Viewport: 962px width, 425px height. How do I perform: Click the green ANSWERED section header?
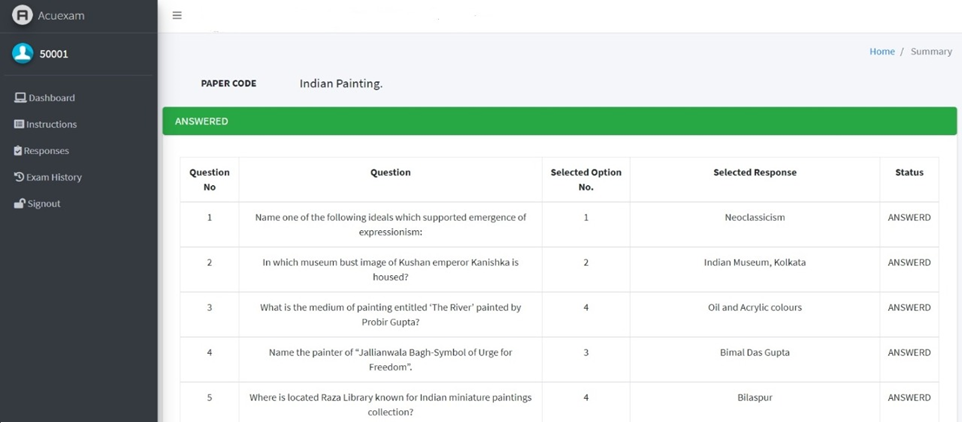coord(559,121)
